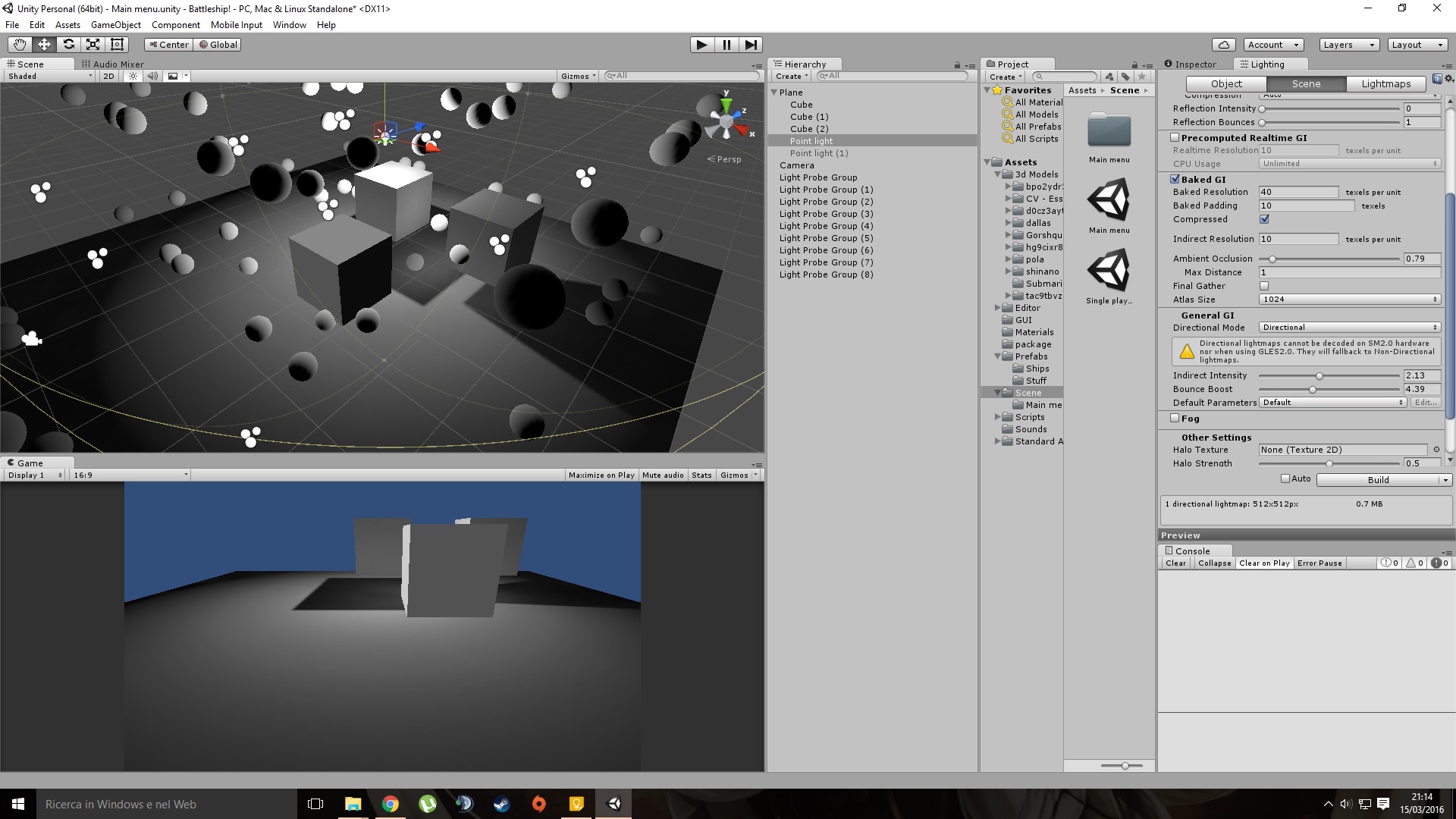Select the Rotate tool
Image resolution: width=1456 pixels, height=819 pixels.
68,45
